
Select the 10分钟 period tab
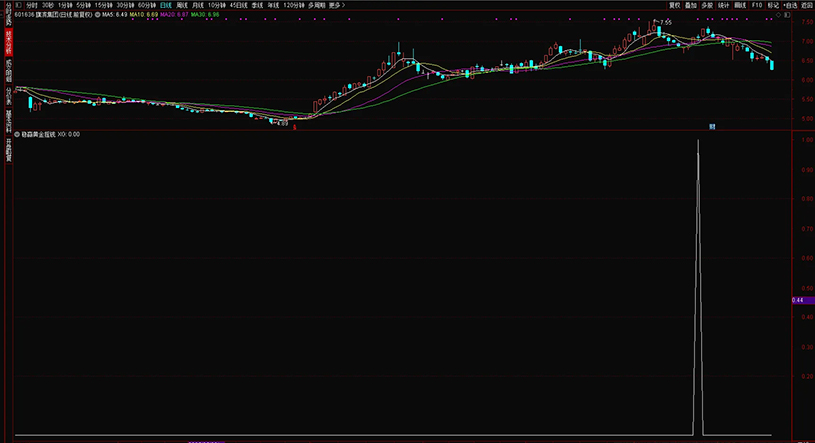point(217,5)
